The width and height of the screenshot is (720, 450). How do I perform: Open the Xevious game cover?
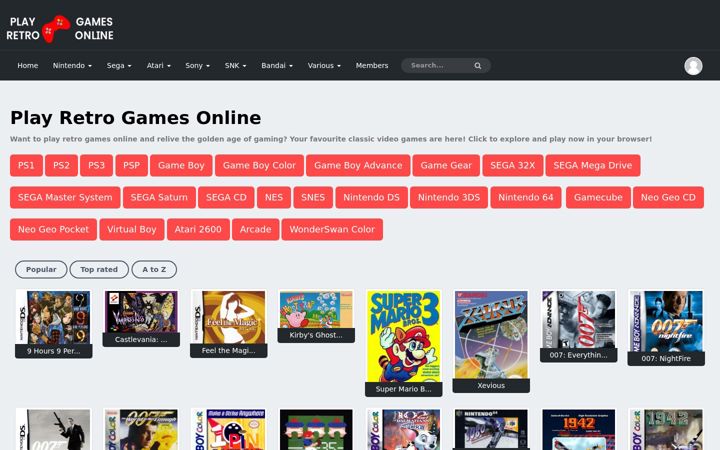click(x=491, y=334)
